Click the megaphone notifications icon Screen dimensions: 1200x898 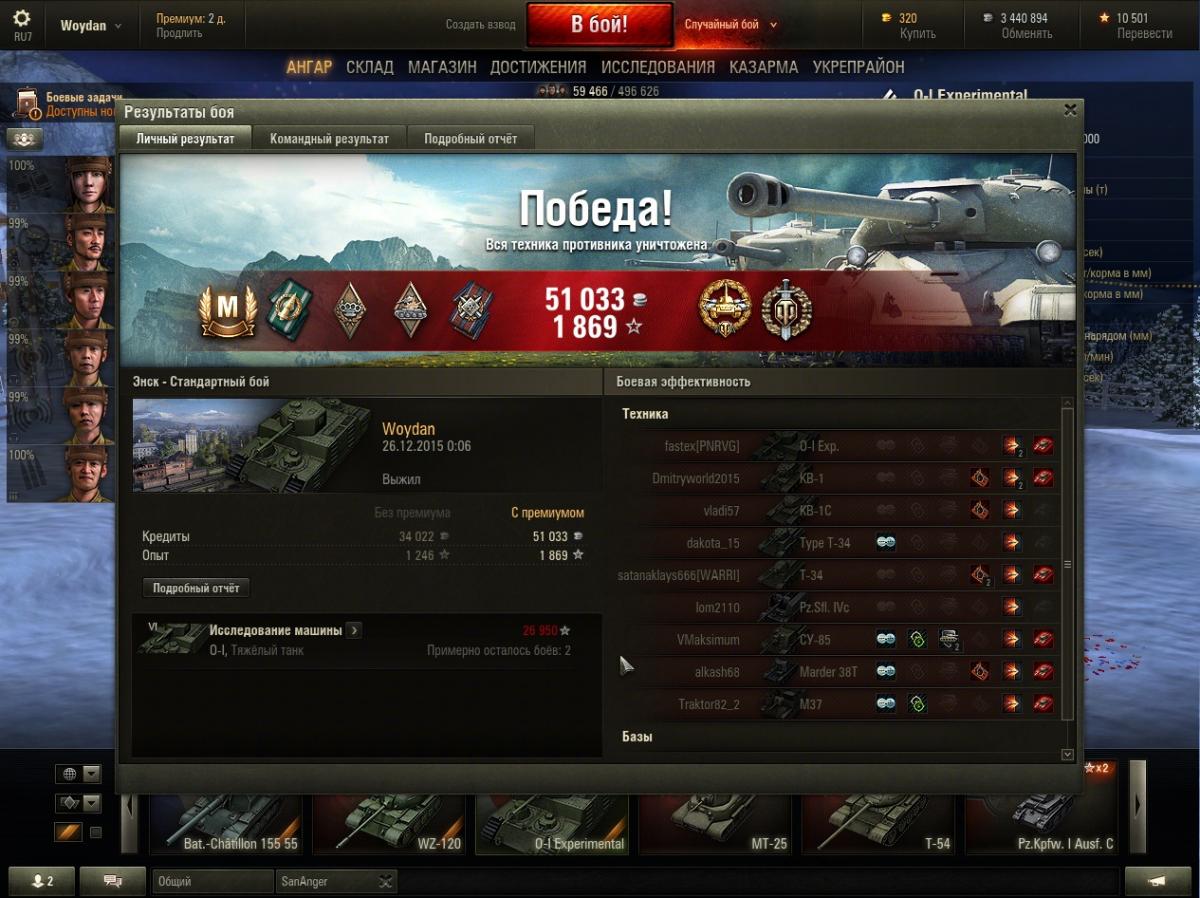pos(1158,881)
